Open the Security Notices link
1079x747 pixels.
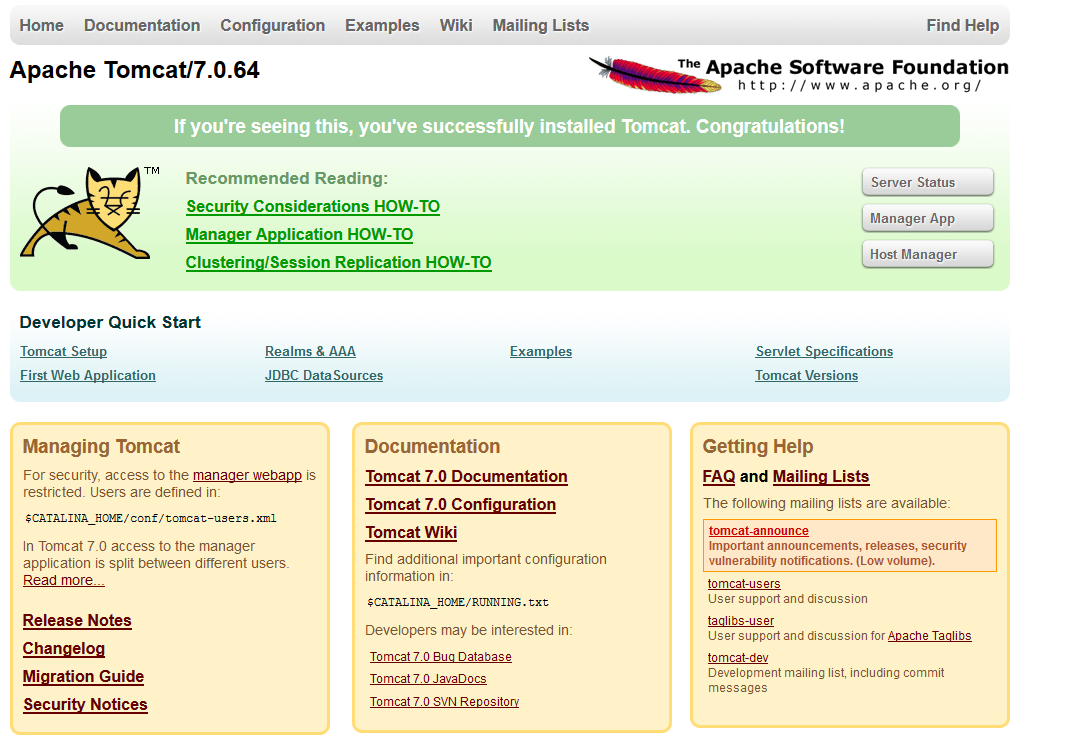click(85, 705)
